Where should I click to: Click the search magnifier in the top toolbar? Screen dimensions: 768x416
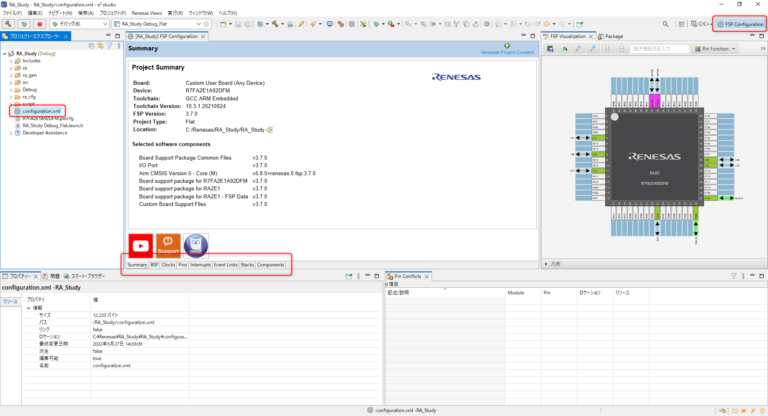665,24
